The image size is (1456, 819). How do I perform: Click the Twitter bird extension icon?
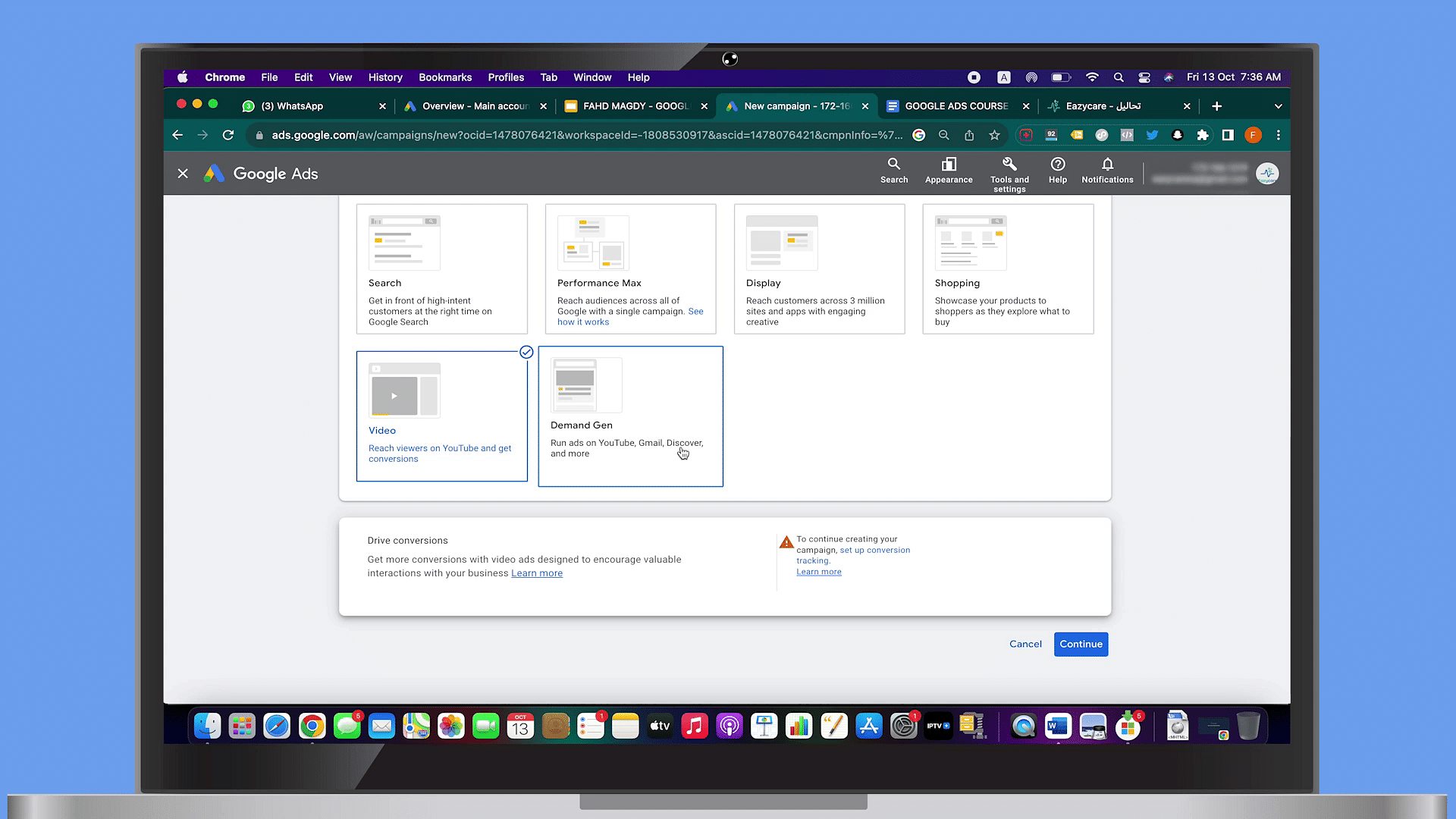click(1152, 135)
